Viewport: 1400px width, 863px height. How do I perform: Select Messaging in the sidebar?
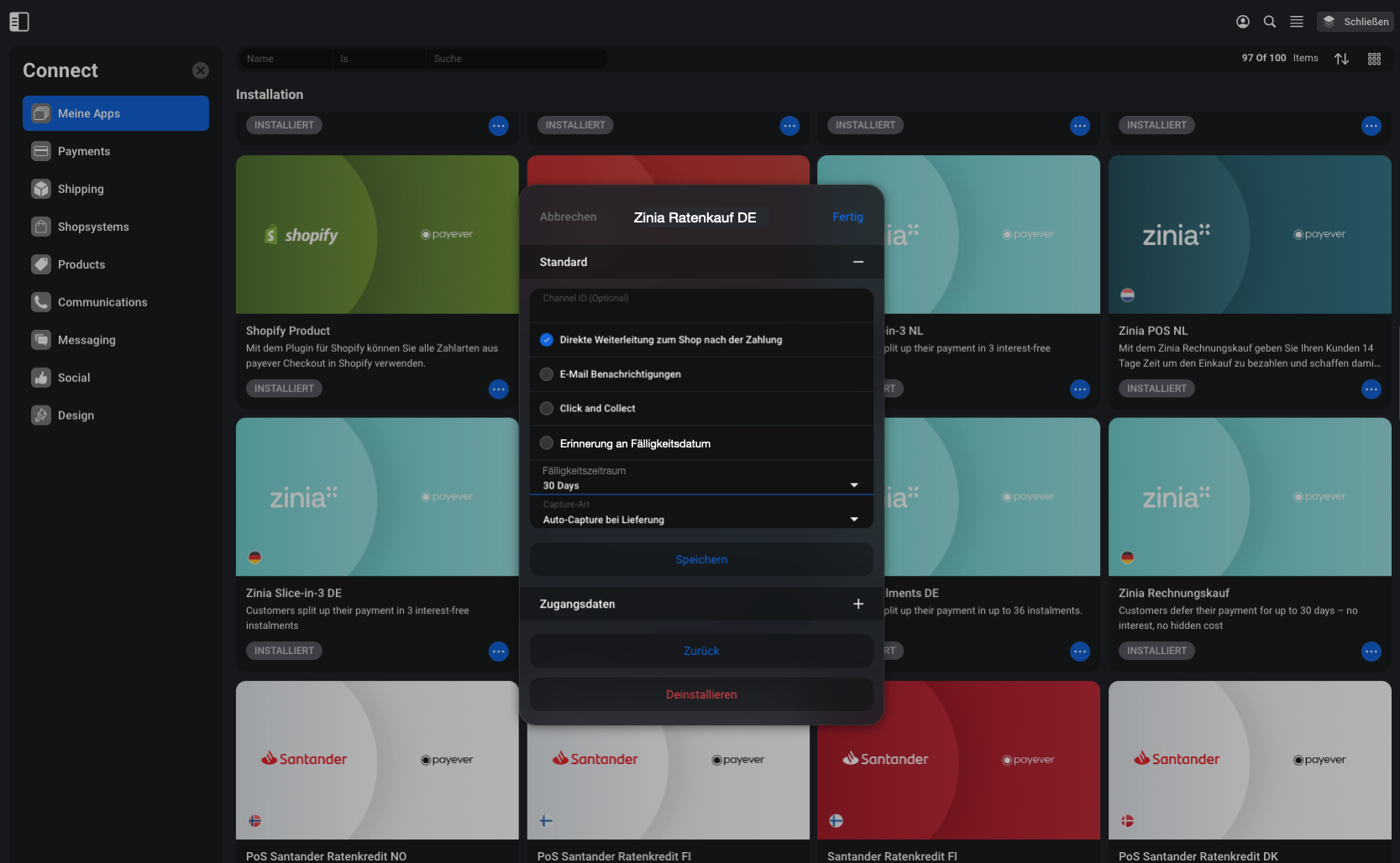point(116,340)
